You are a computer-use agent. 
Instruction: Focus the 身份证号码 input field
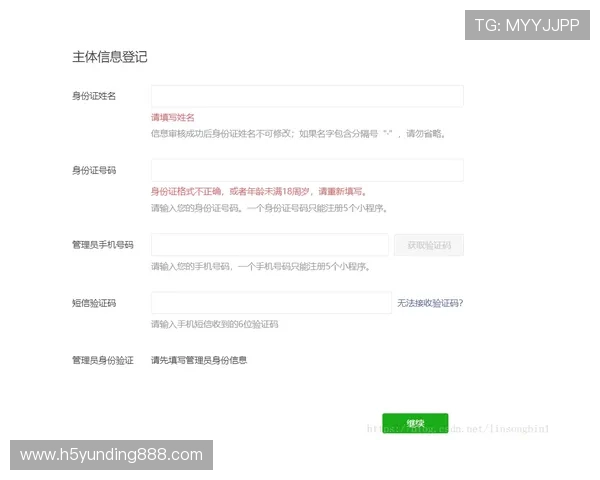[307, 170]
